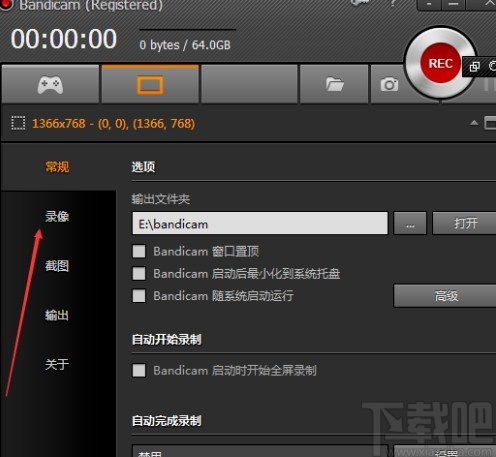Enable Bandicam 随系统启动运行 checkbox

(x=139, y=296)
